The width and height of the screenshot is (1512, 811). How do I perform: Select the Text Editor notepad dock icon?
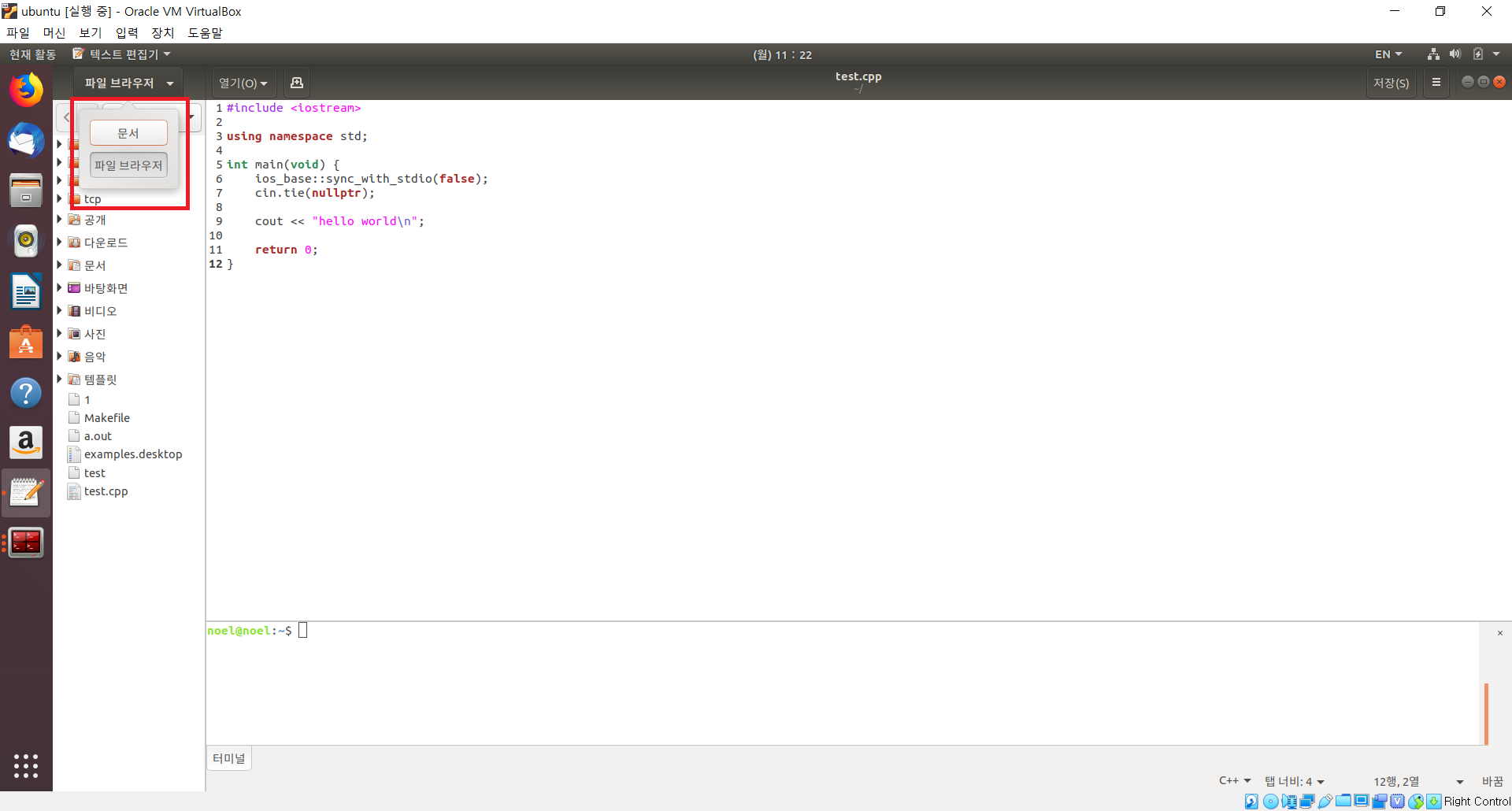point(26,493)
